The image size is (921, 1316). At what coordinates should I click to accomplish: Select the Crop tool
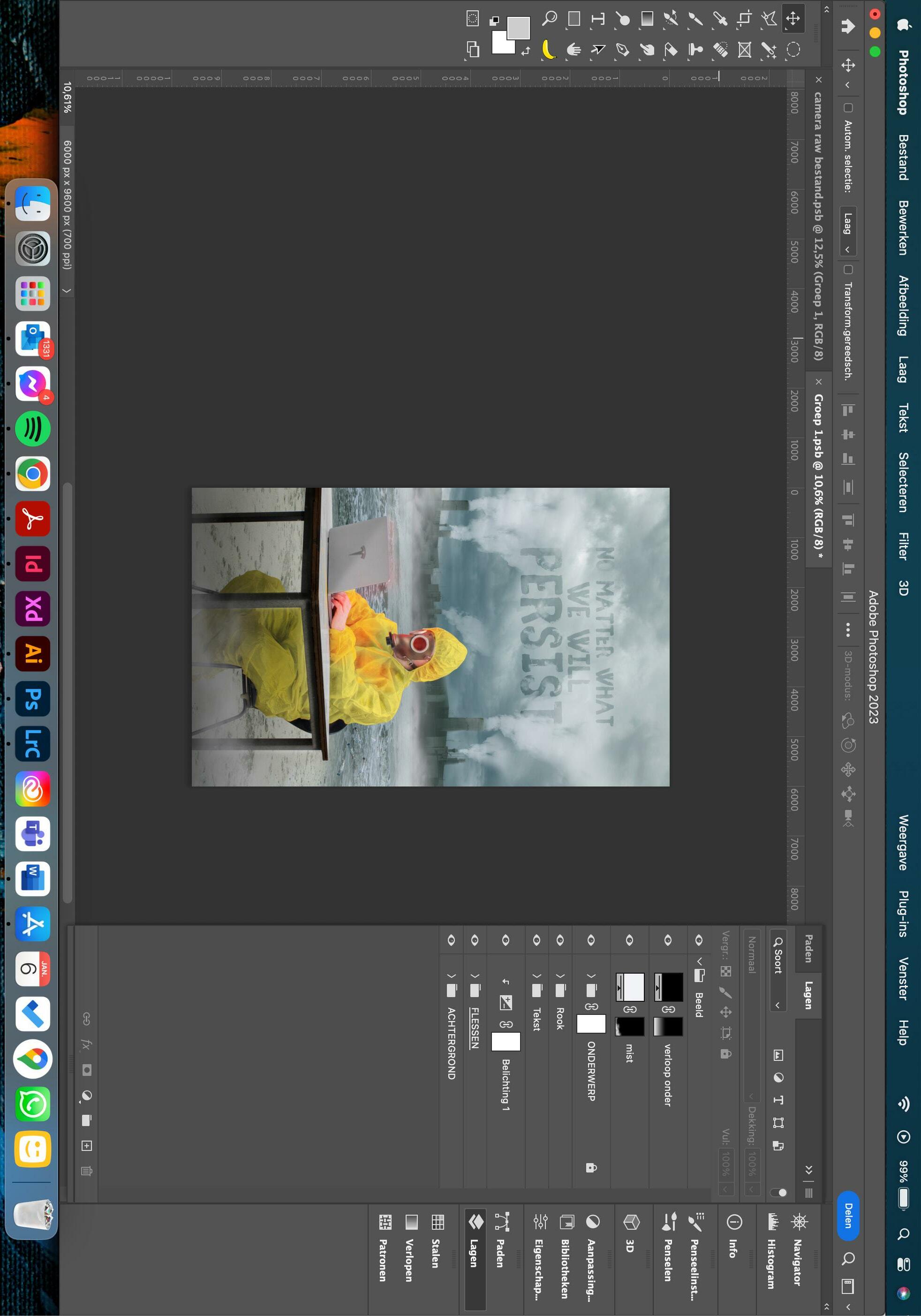[744, 18]
